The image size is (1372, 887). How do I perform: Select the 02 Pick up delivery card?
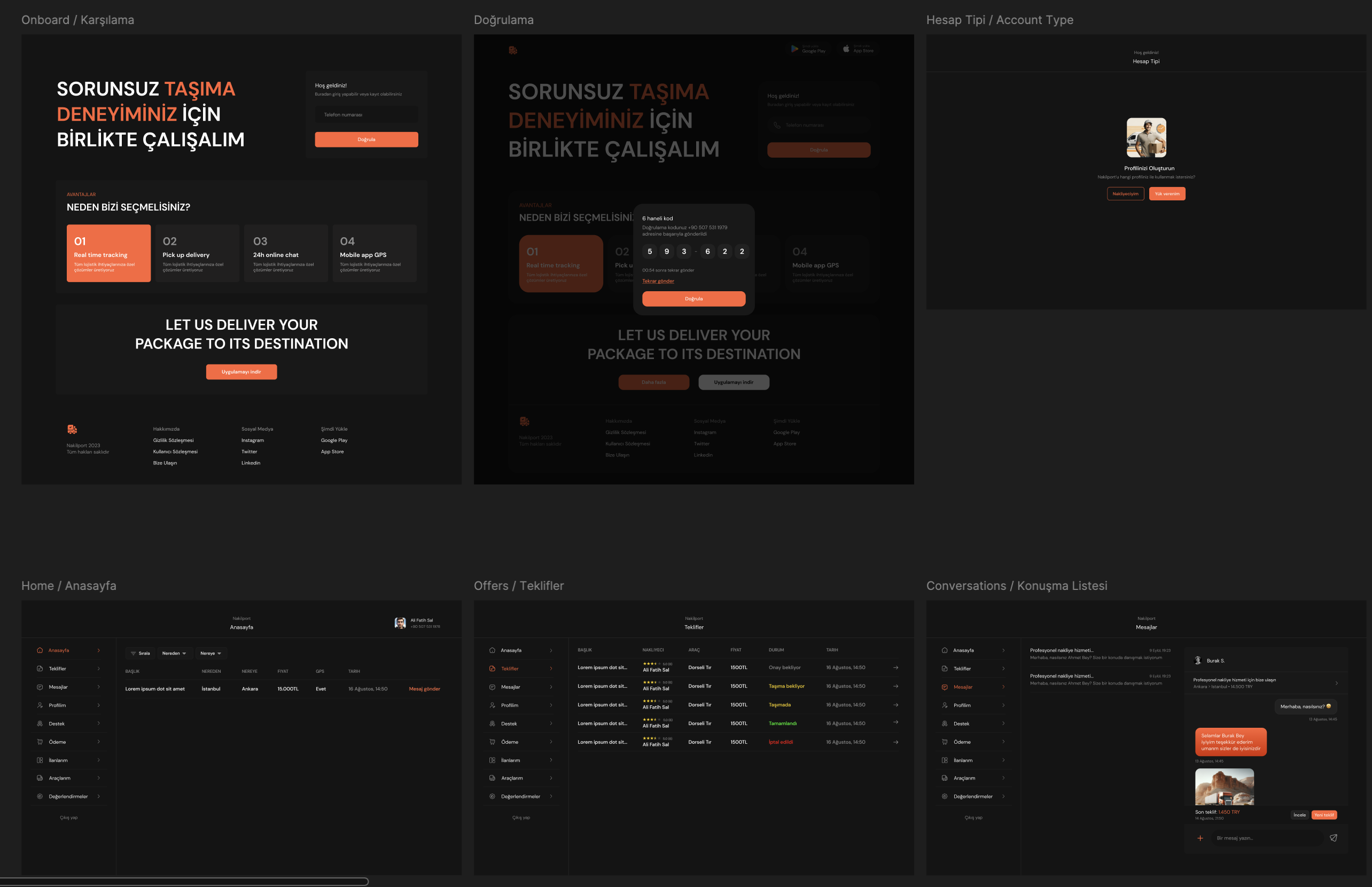197,253
